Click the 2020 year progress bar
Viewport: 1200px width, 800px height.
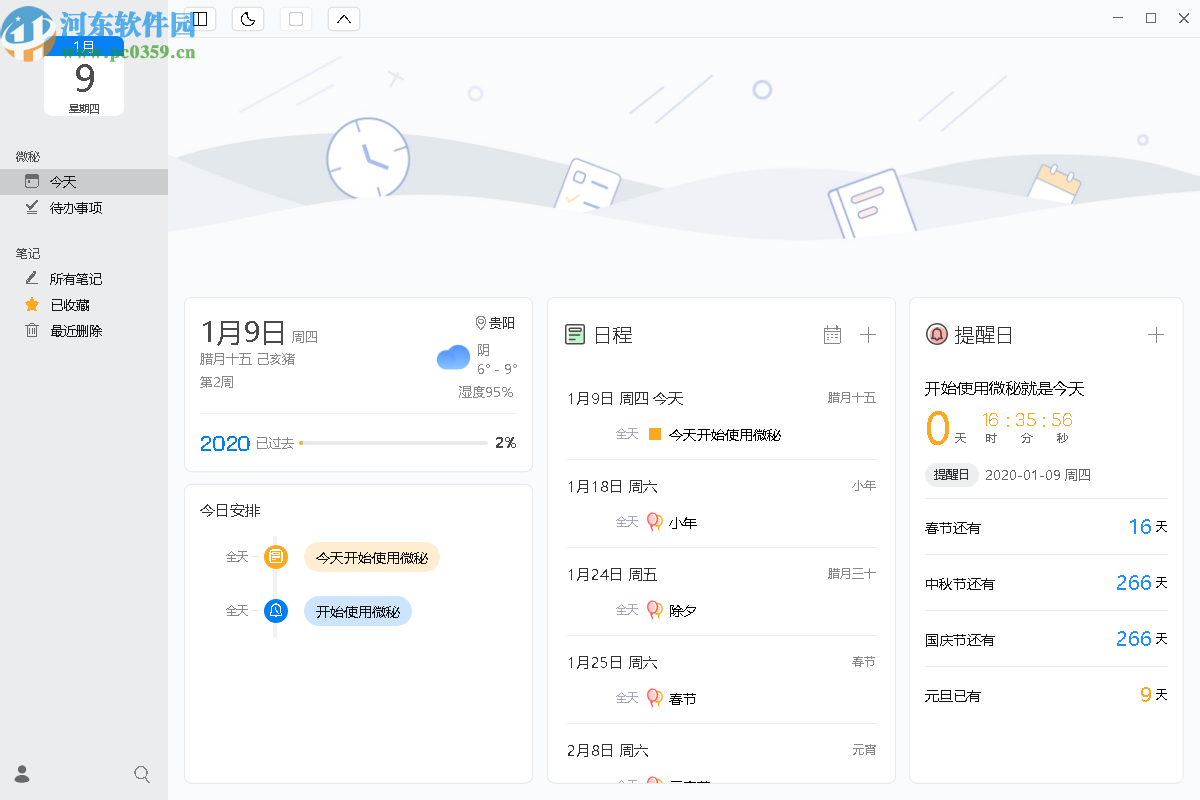(393, 443)
